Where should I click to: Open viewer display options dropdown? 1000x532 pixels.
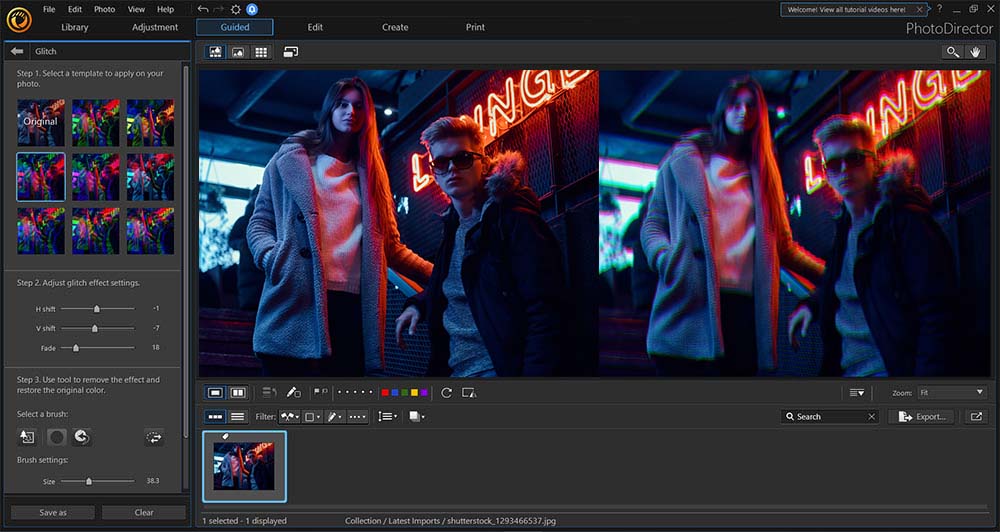tap(857, 393)
